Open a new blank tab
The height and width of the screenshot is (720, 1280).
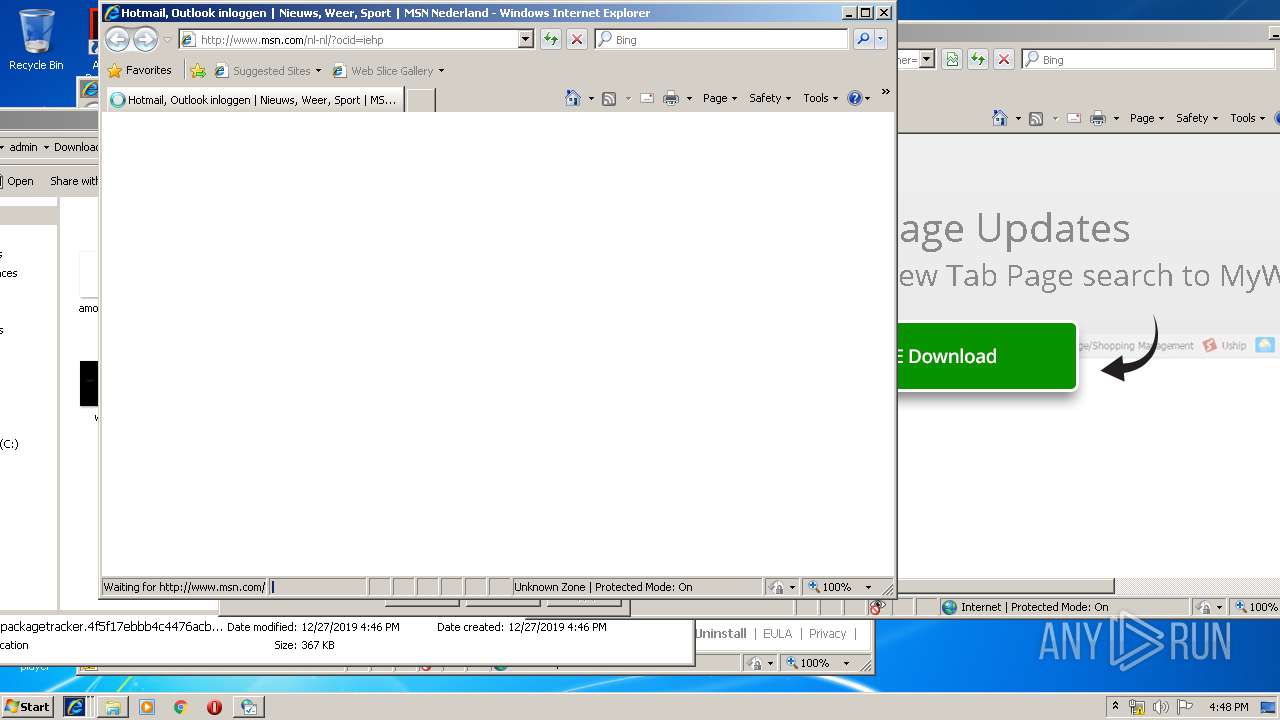(421, 99)
